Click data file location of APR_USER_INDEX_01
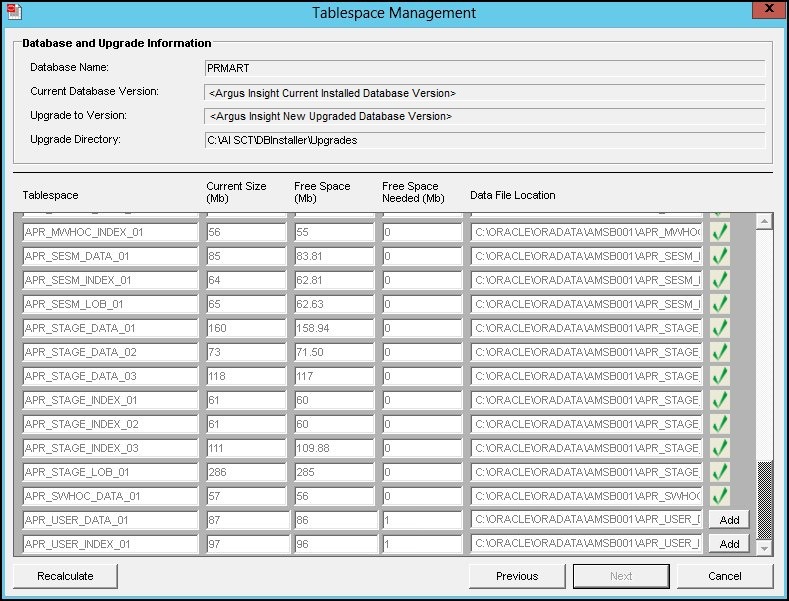Viewport: 789px width, 601px height. pyautogui.click(x=587, y=544)
